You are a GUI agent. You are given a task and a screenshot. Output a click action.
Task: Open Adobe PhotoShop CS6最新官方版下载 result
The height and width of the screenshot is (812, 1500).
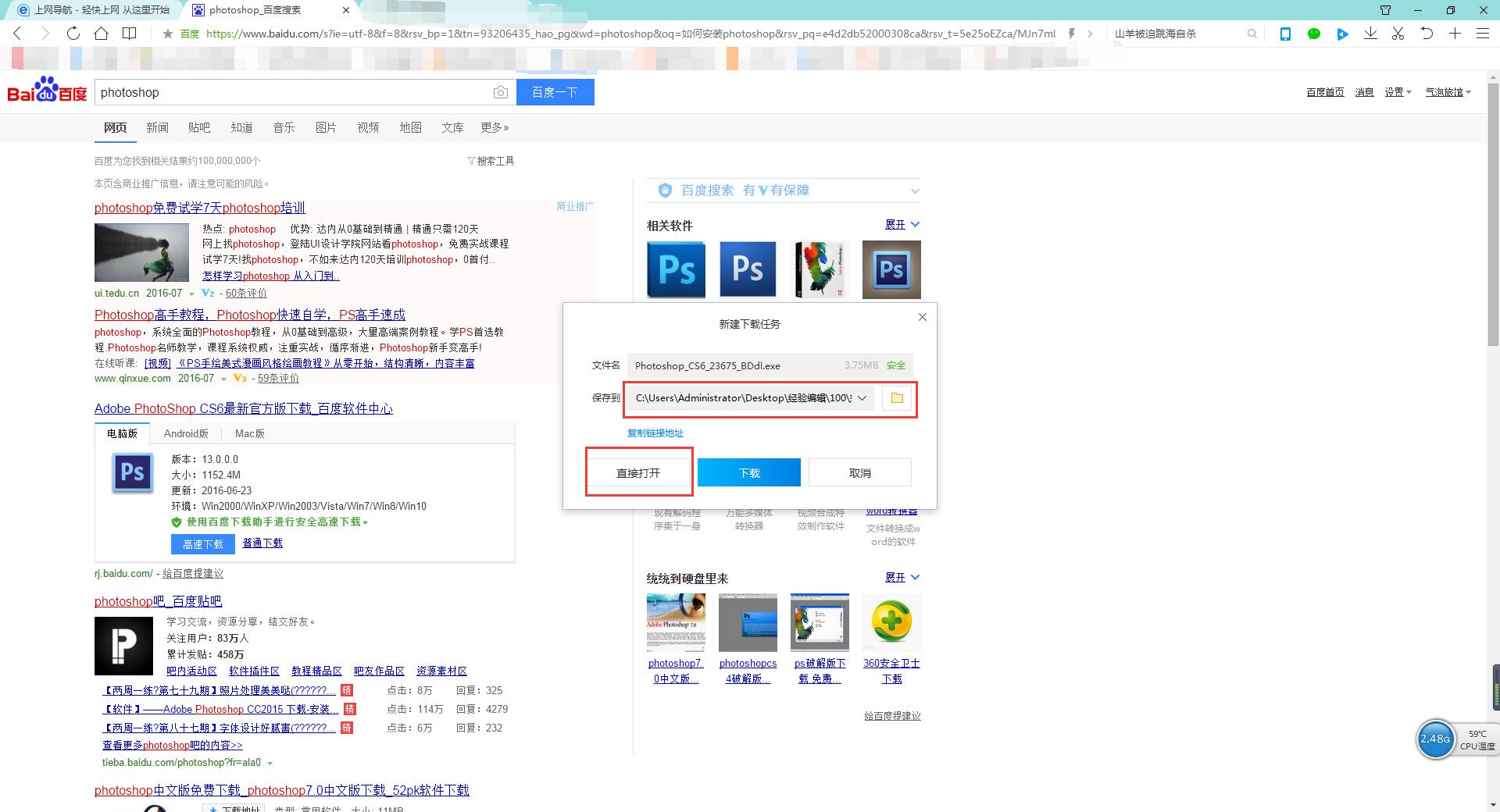click(x=244, y=408)
